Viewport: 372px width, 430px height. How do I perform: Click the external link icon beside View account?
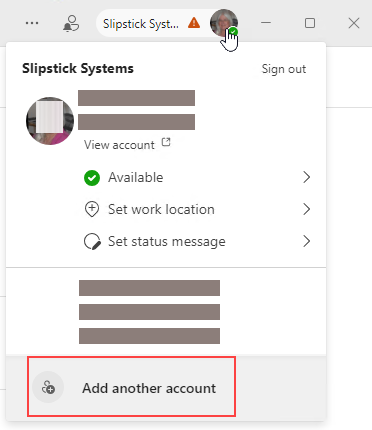(x=166, y=142)
